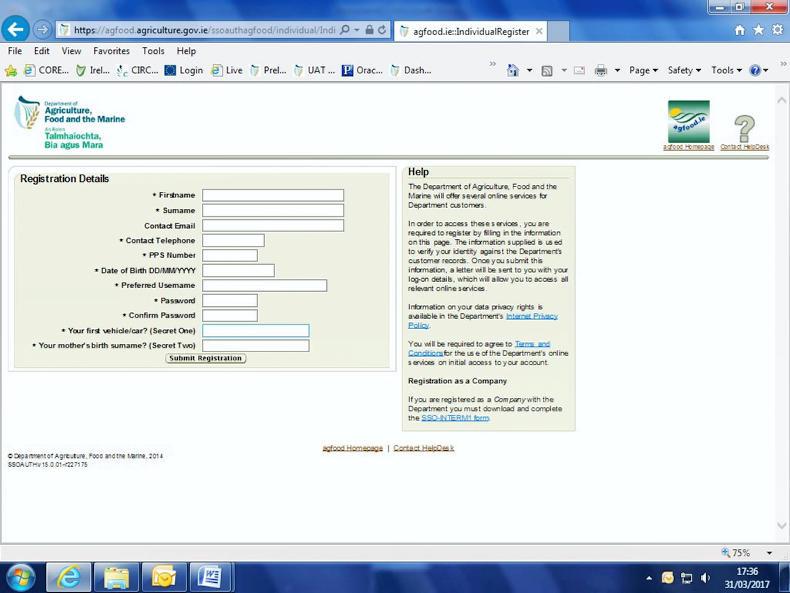
Task: Click the Contact HelpDesk question mark icon
Action: coord(744,128)
